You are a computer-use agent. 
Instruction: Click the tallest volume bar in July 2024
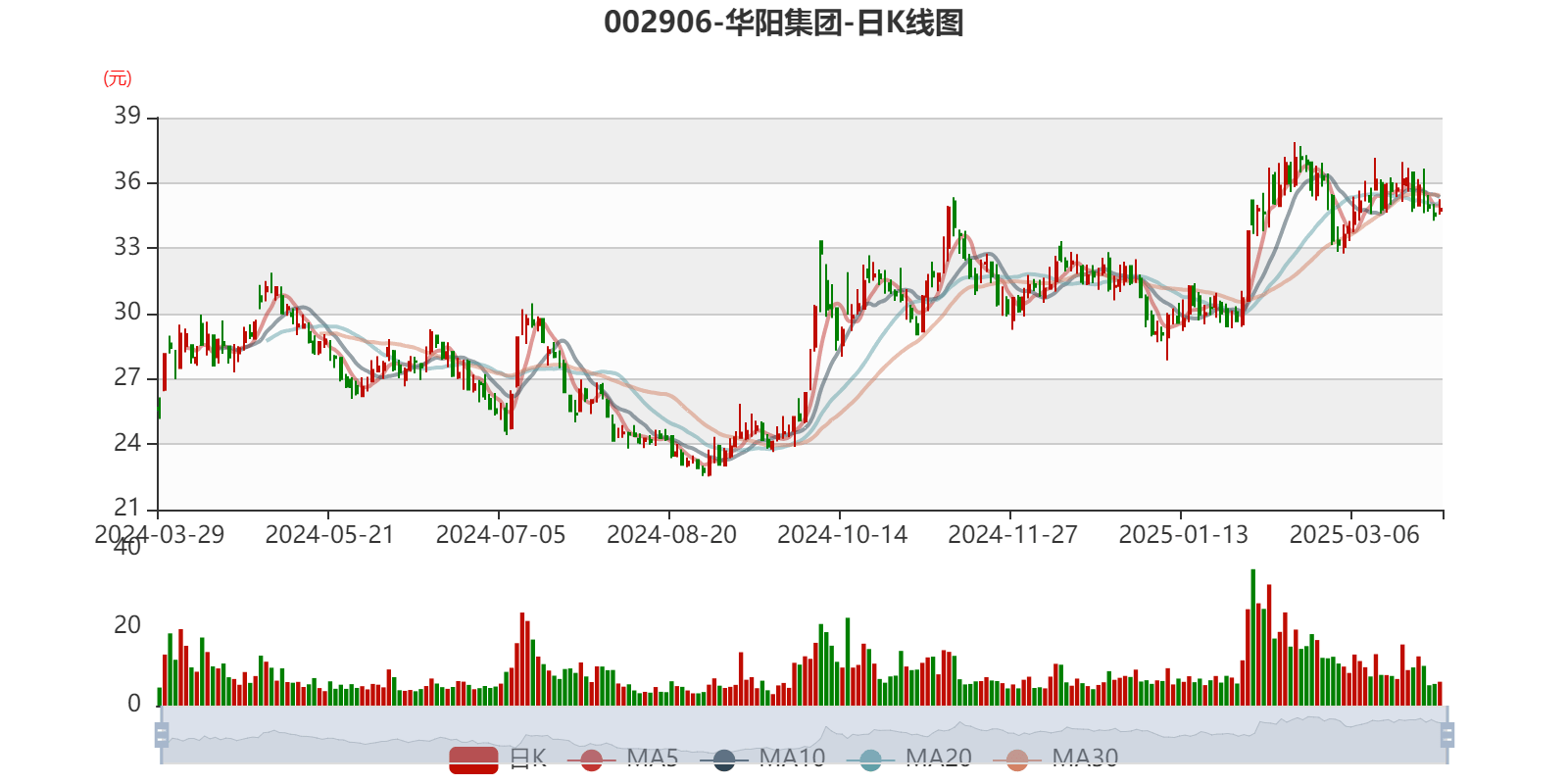tap(522, 659)
